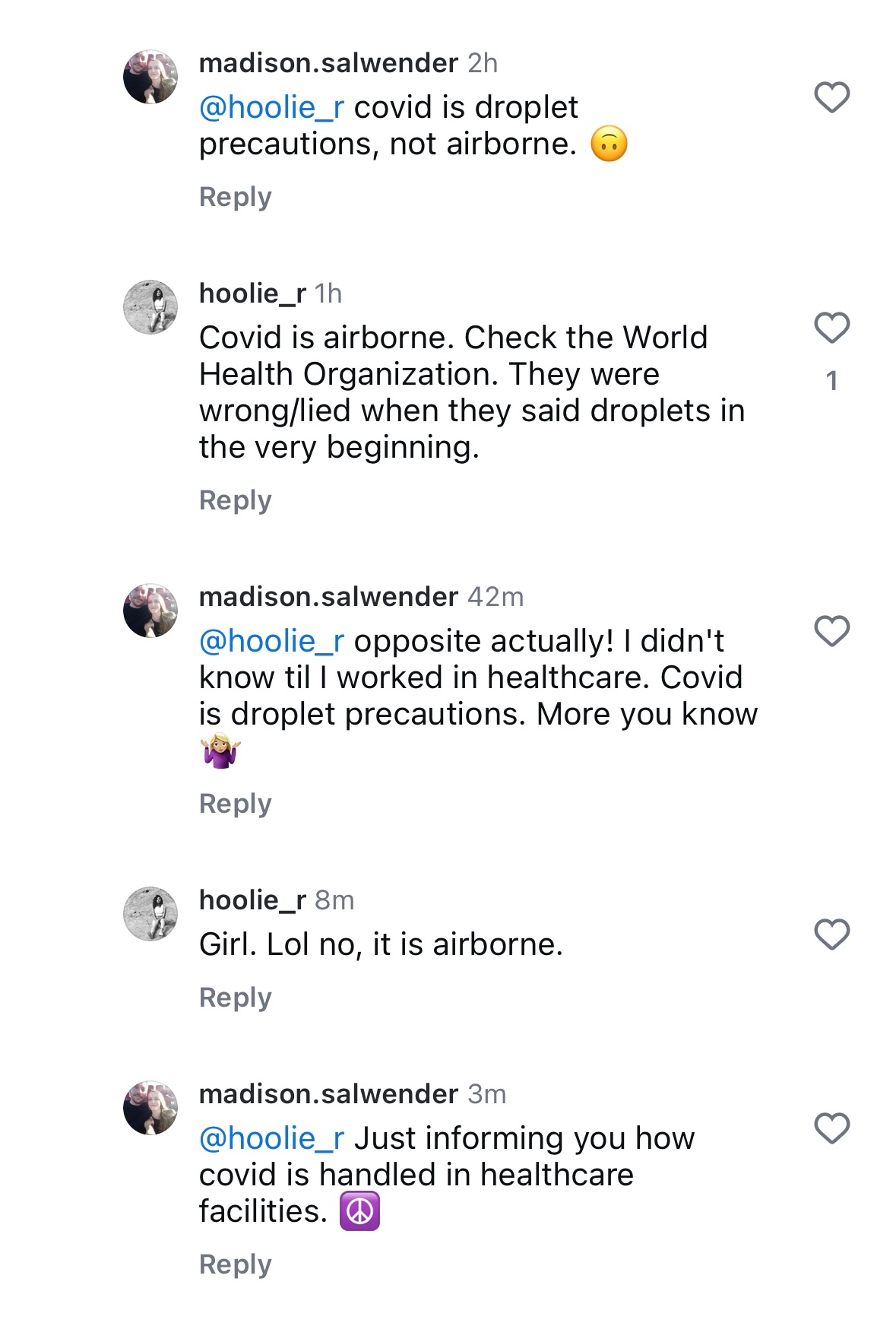Like madison.salwender's 42m healthcare comment

(831, 632)
